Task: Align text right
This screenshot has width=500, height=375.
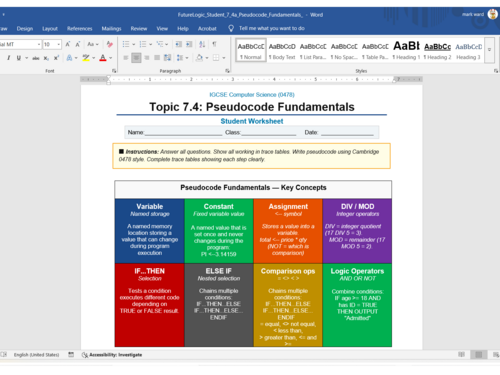Action: 146,58
